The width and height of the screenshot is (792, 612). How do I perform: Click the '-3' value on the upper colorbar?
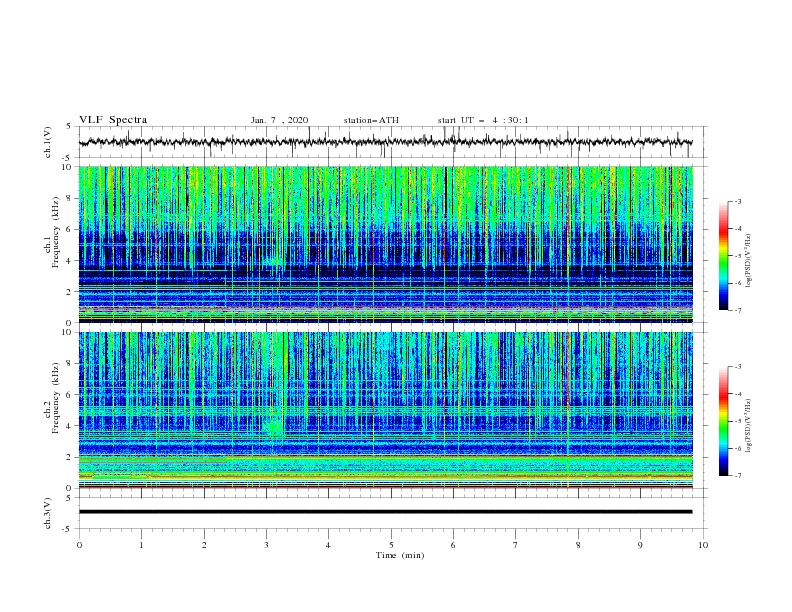click(x=737, y=201)
